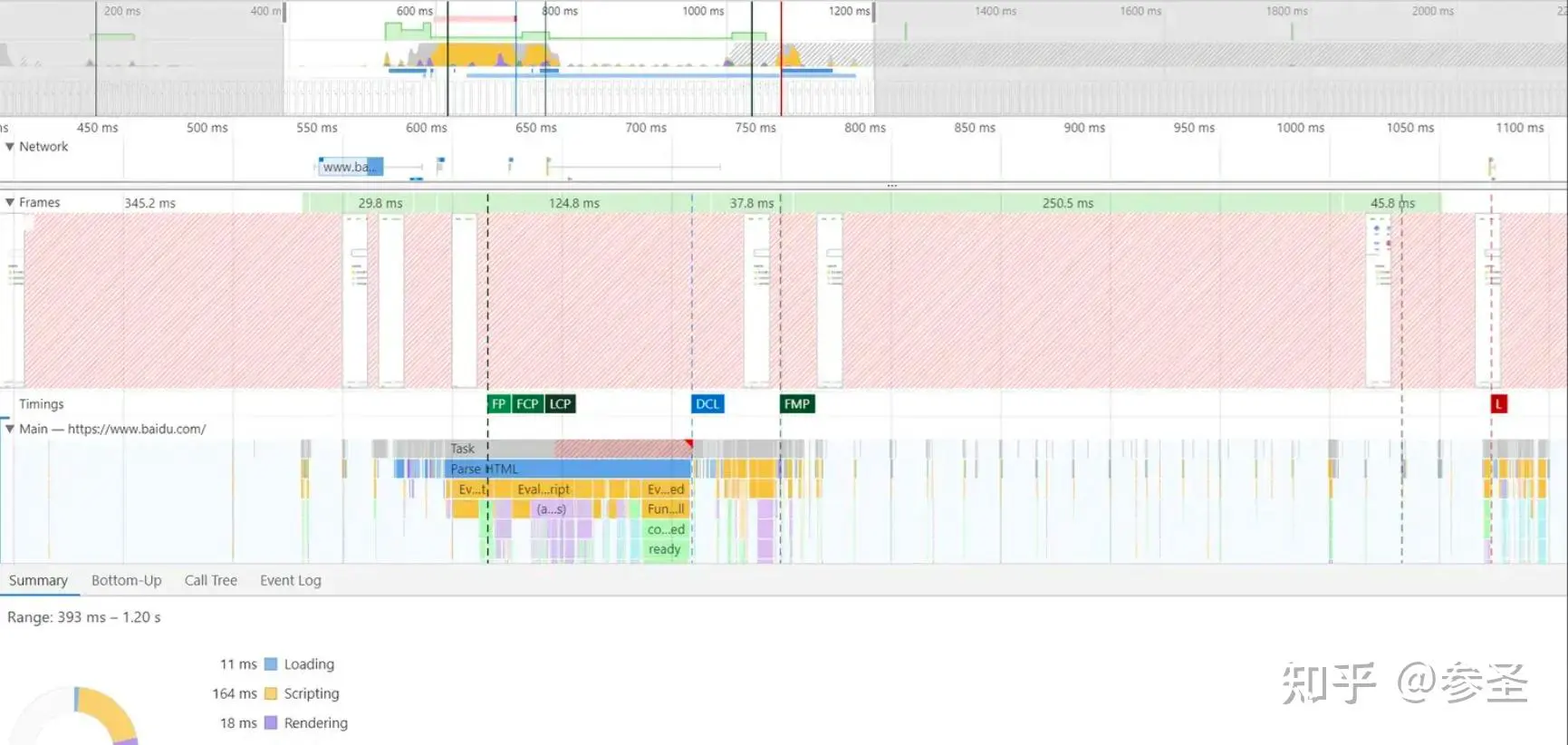
Task: Select the 250.5 ms frame
Action: [x=1067, y=204]
